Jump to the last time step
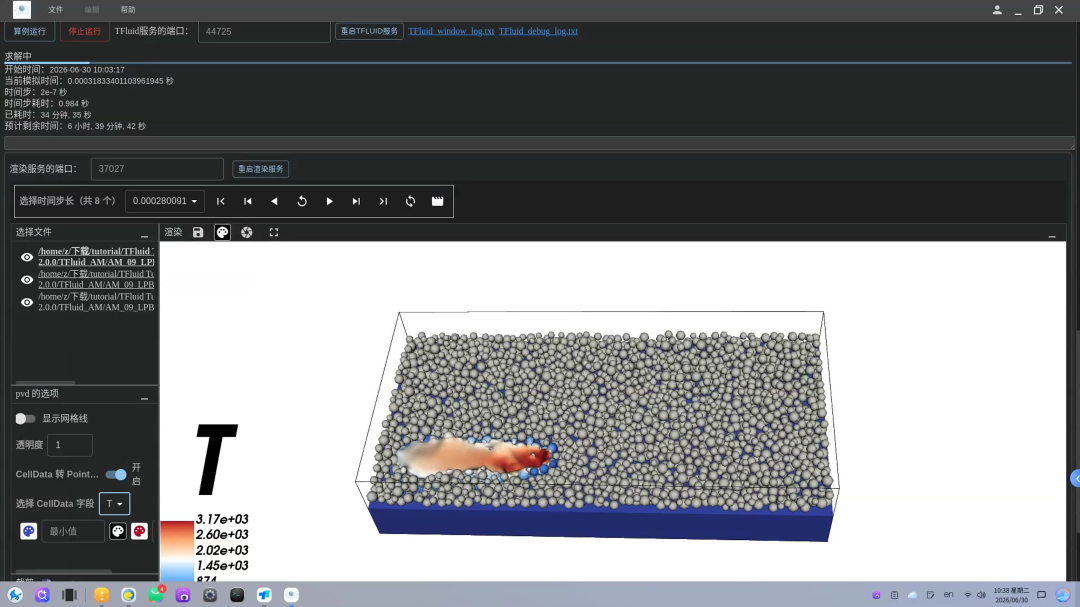The width and height of the screenshot is (1080, 607). click(383, 201)
